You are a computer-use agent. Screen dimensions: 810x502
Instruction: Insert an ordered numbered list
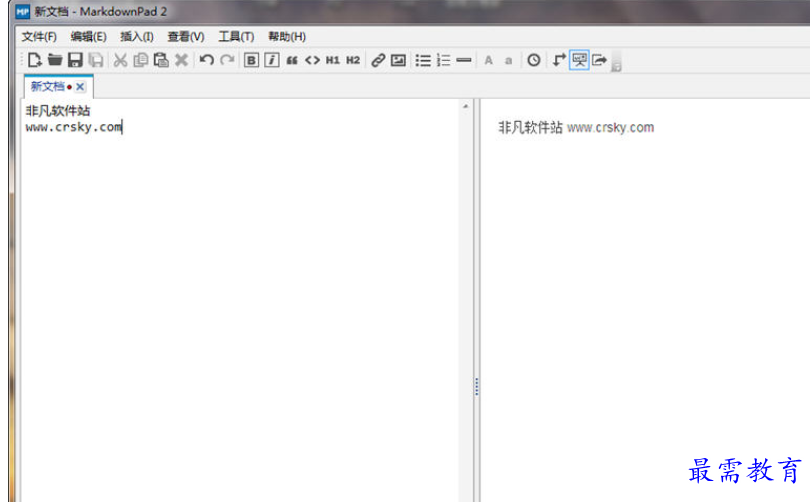[x=443, y=60]
